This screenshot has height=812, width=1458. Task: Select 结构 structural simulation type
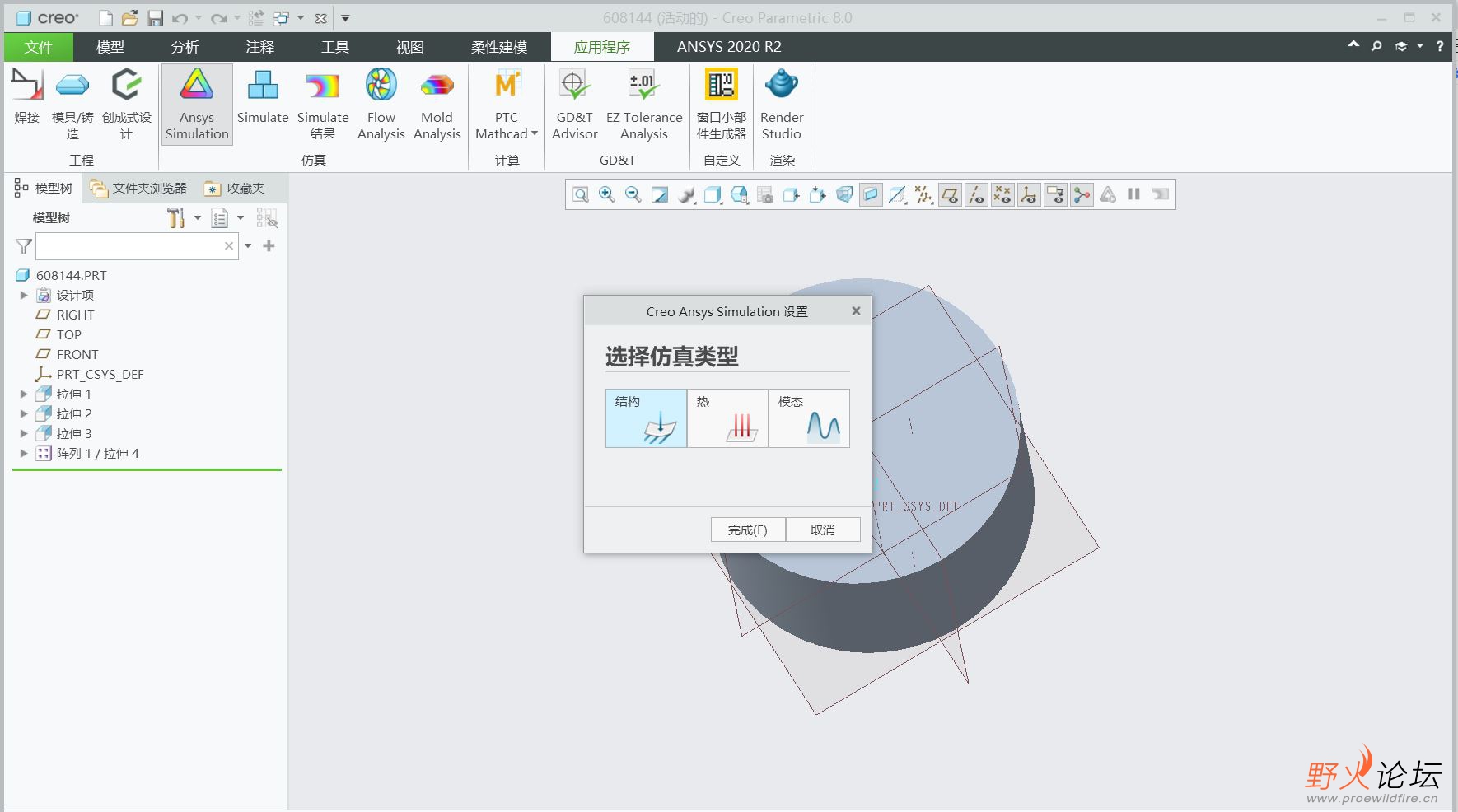pos(646,418)
